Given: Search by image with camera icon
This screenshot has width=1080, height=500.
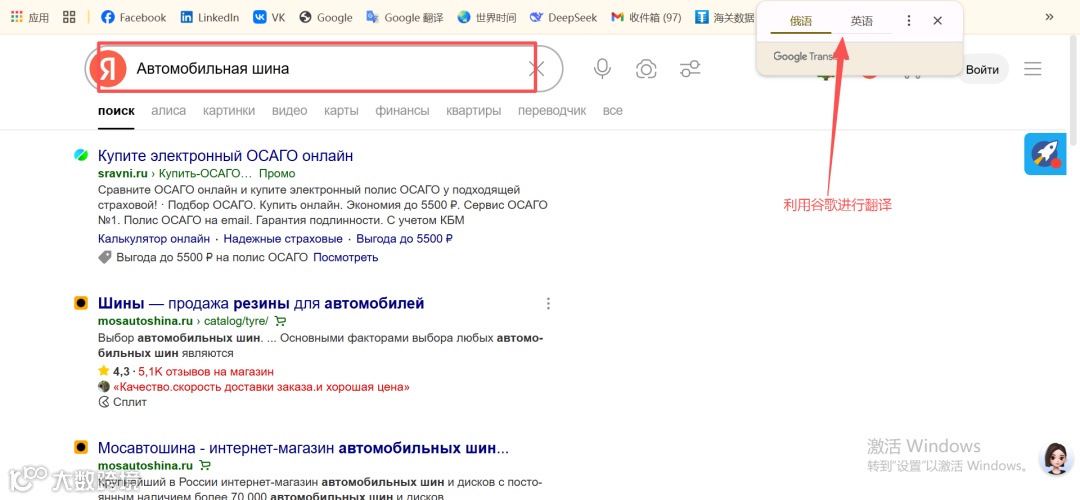Looking at the screenshot, I should (x=645, y=69).
